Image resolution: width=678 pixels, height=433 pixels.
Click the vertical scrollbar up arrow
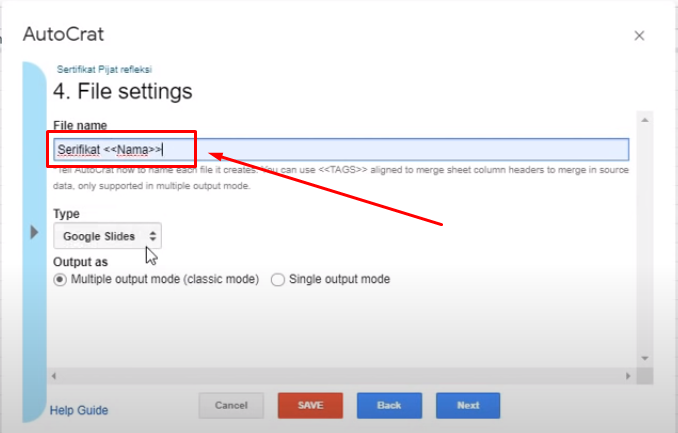coord(645,120)
